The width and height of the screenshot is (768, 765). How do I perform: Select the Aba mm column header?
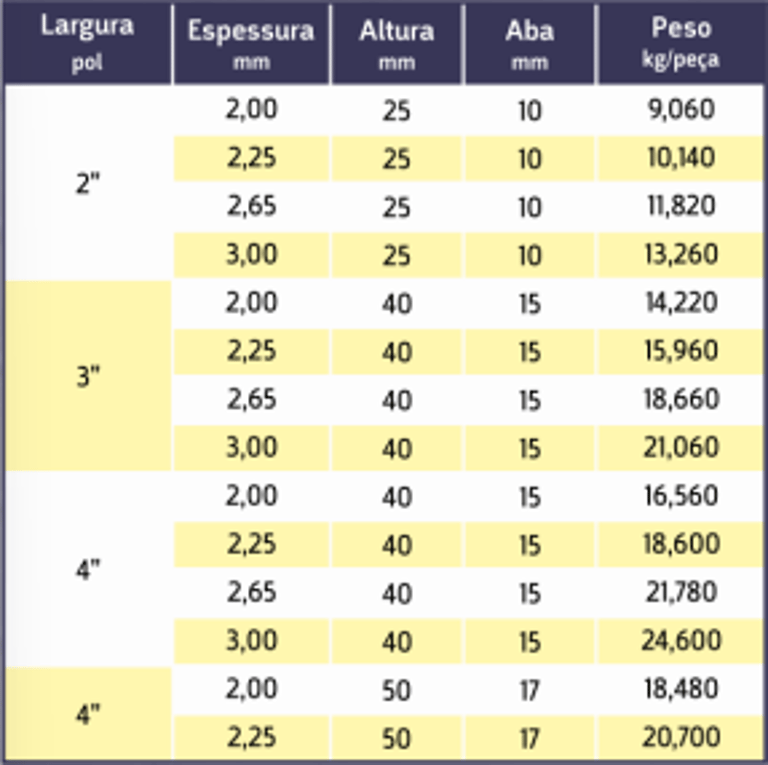(x=529, y=42)
